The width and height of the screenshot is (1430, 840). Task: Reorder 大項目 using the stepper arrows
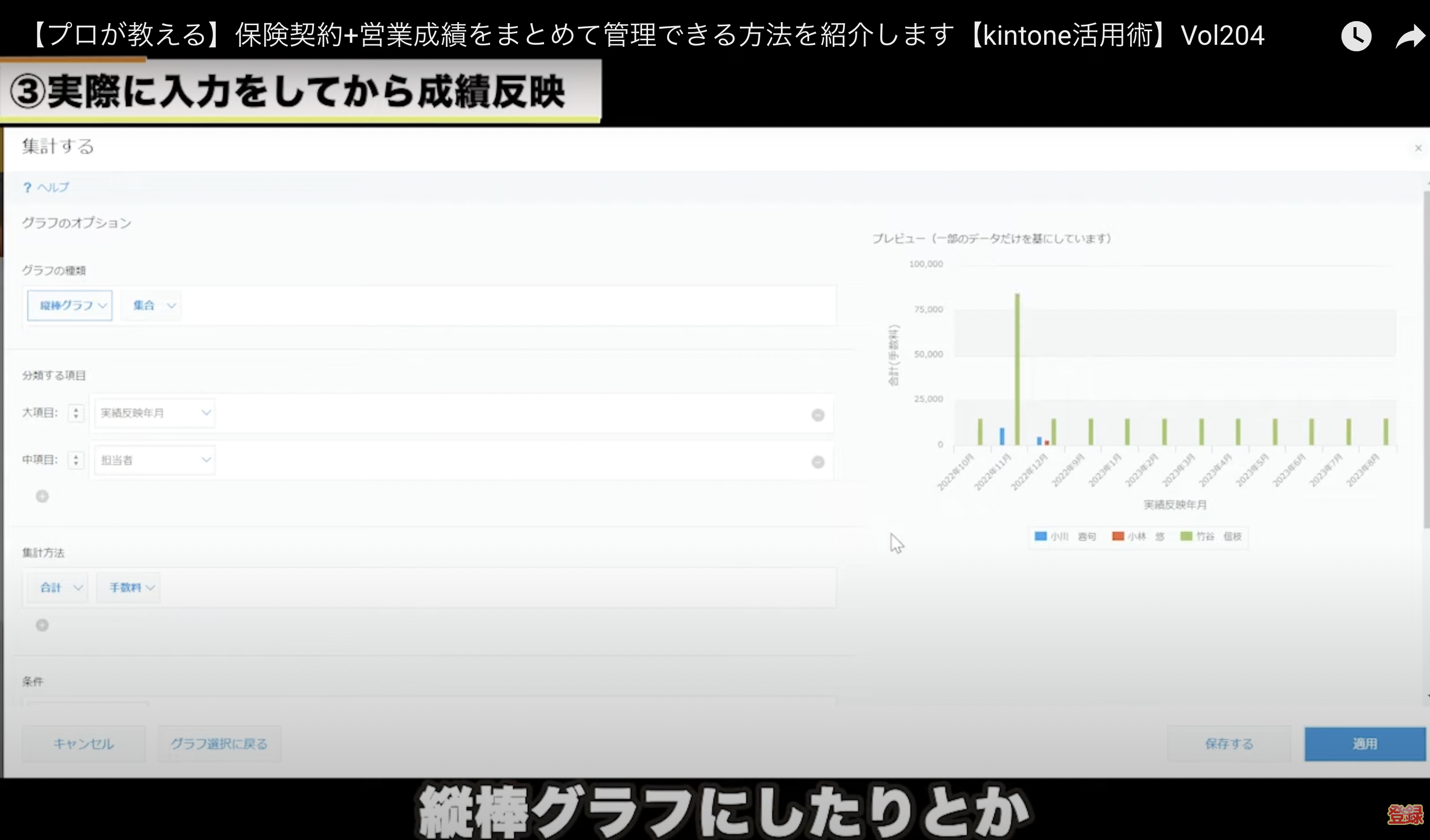pyautogui.click(x=76, y=413)
